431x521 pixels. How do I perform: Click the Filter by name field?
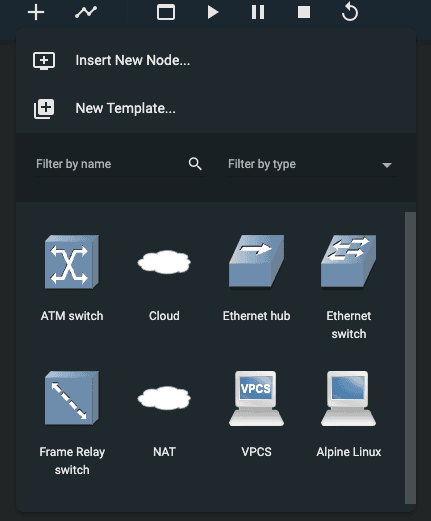111,164
